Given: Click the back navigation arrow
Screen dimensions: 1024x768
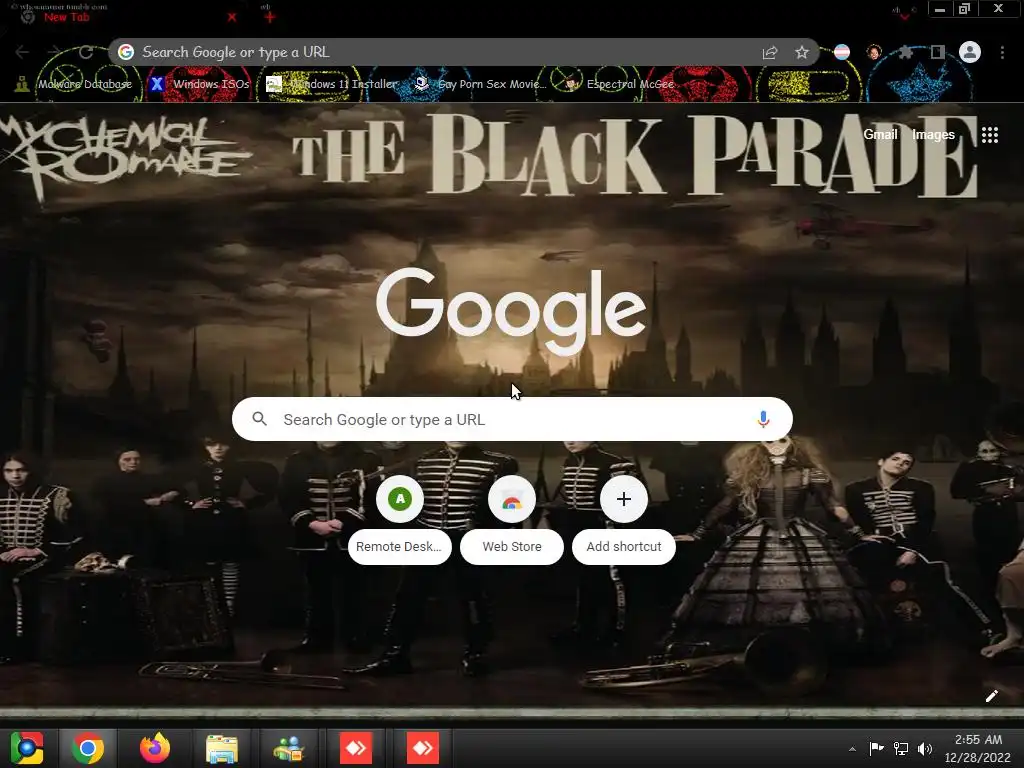Looking at the screenshot, I should [22, 52].
